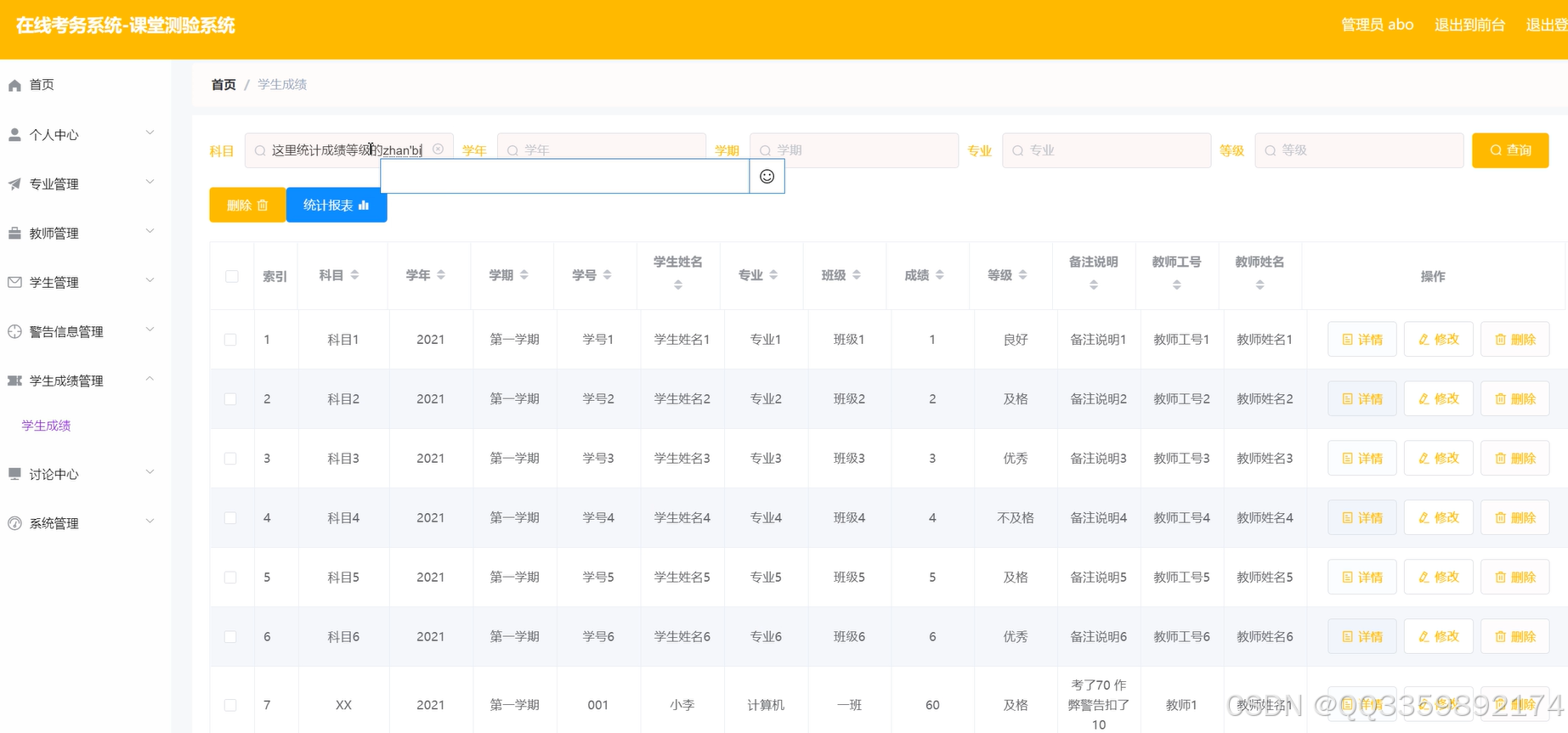Click the paper-plane icon for 专业管理

coord(14,183)
